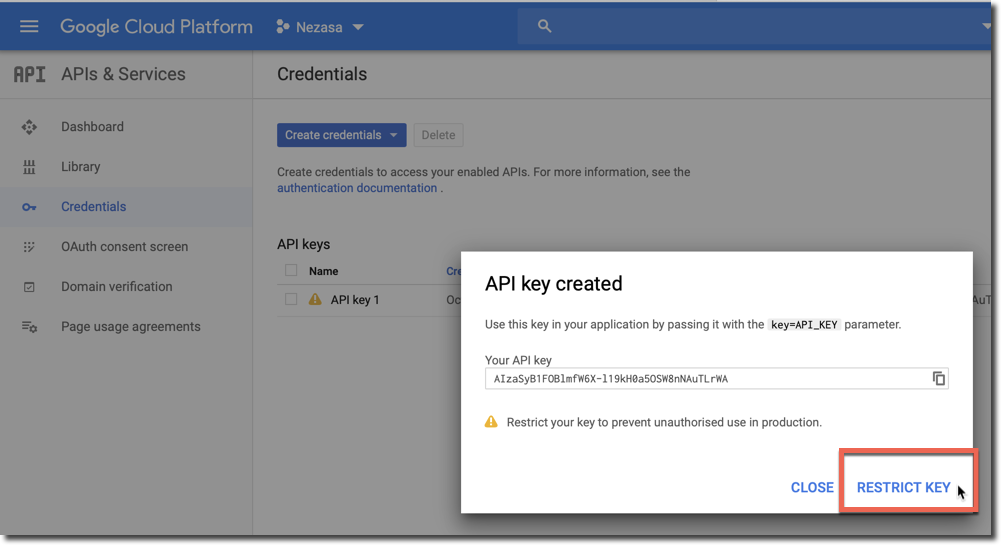Open the Nezasa project selector dropdown
The image size is (1001, 545).
(320, 27)
